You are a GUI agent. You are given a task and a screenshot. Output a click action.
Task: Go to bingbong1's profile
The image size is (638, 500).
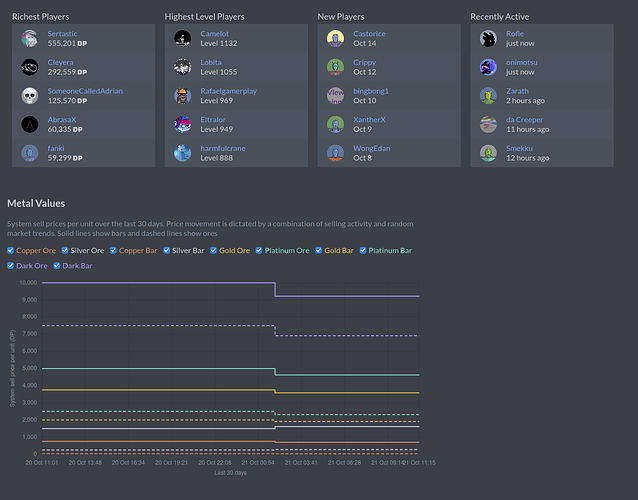click(x=371, y=91)
